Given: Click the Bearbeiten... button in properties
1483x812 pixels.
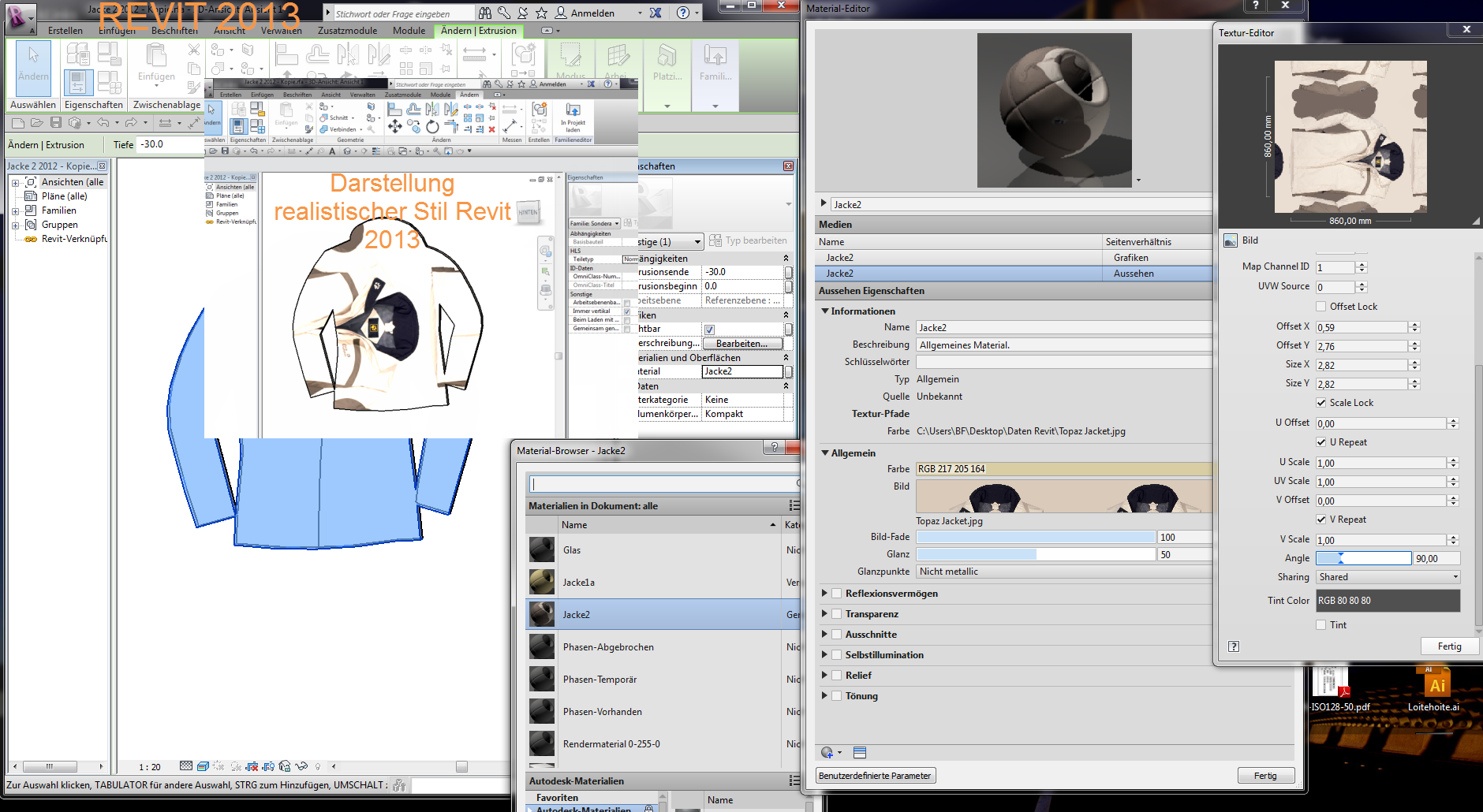Looking at the screenshot, I should 742,344.
